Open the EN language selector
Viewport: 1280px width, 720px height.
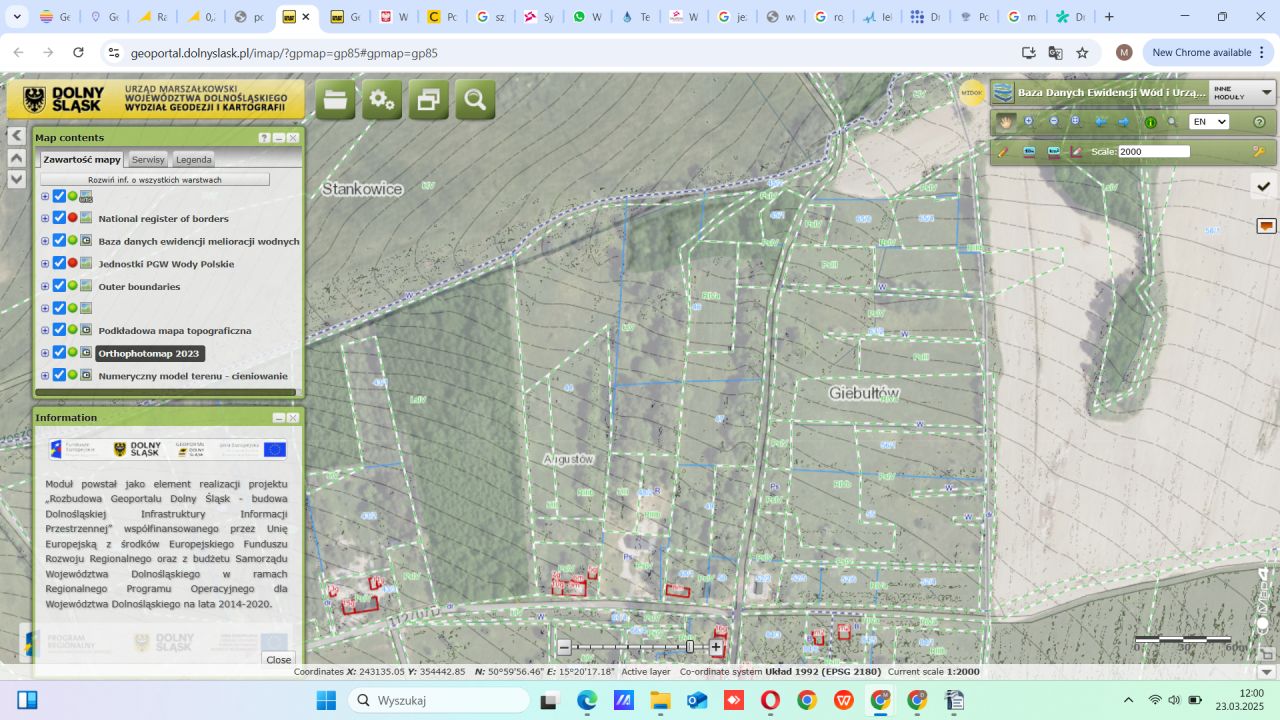click(x=1208, y=122)
